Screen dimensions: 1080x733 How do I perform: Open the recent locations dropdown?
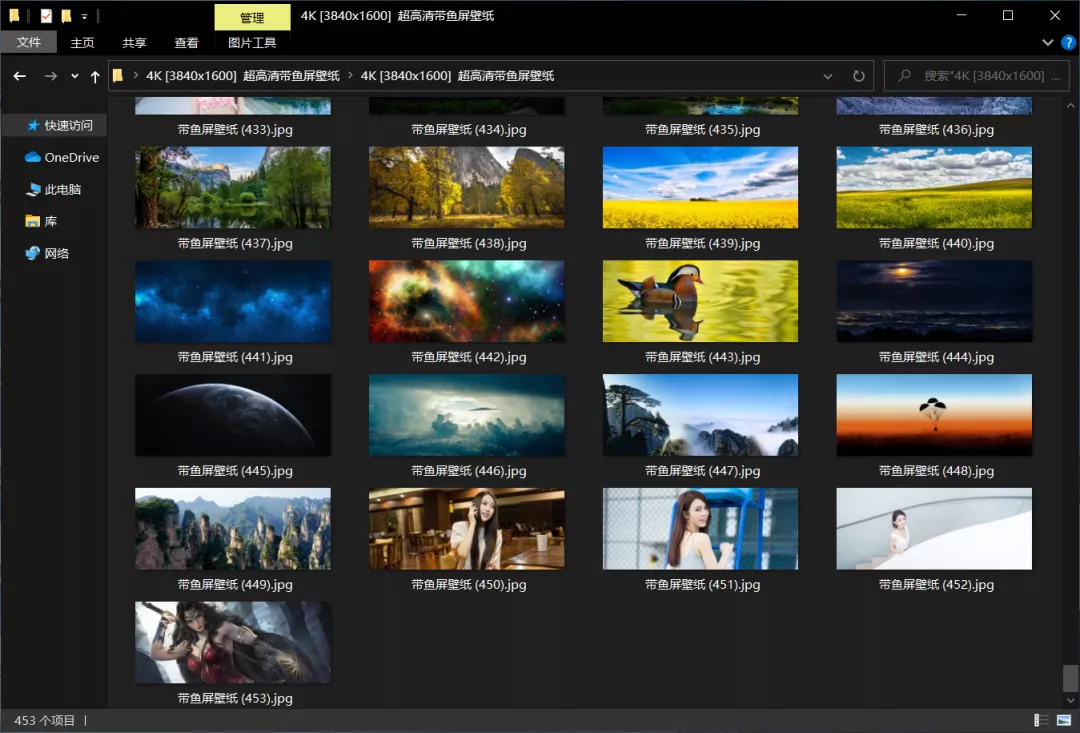[75, 76]
